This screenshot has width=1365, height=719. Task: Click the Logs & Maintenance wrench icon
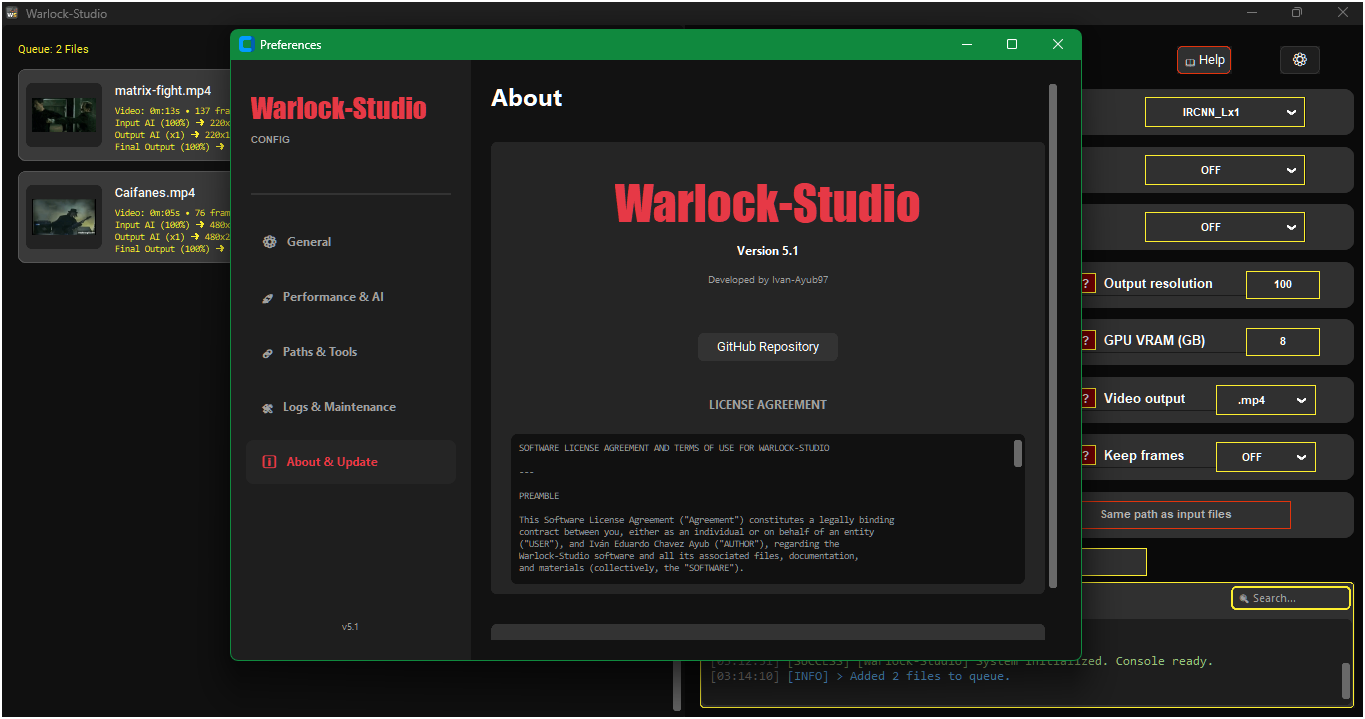(x=267, y=408)
